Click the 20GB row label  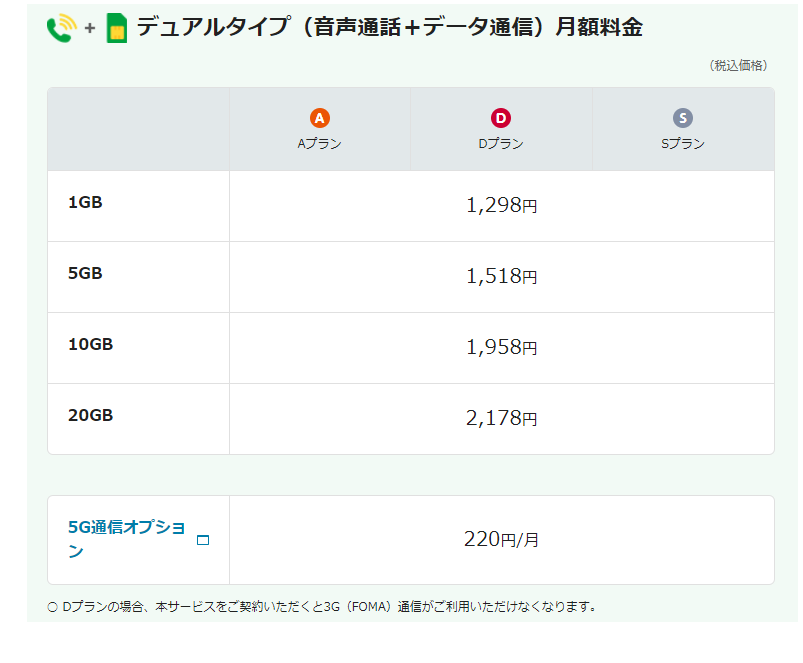pos(90,415)
